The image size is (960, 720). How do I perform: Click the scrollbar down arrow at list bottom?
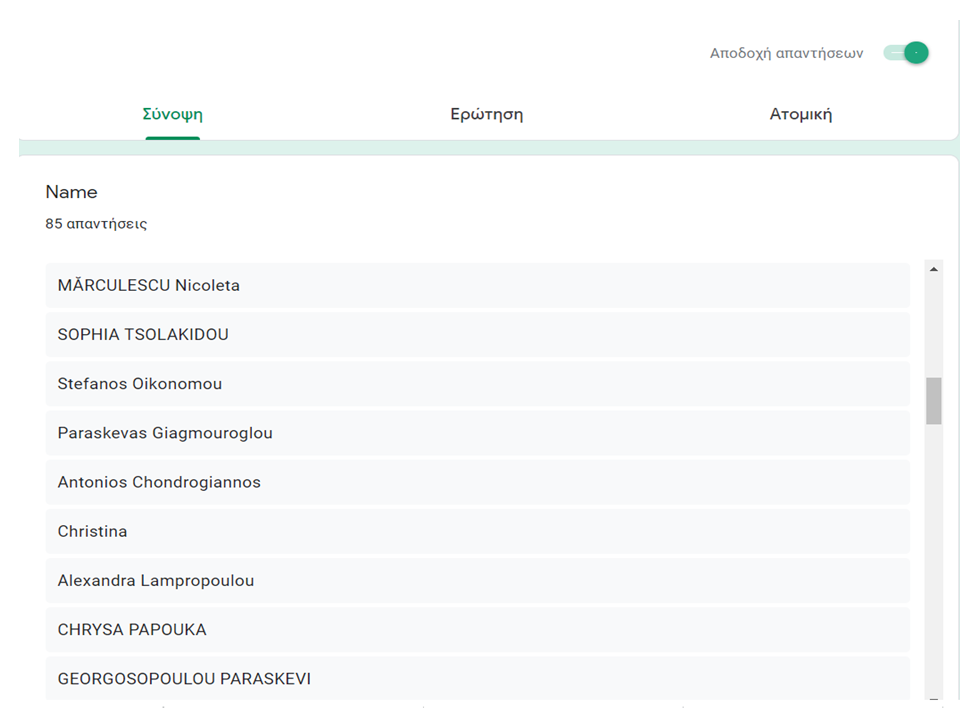934,699
